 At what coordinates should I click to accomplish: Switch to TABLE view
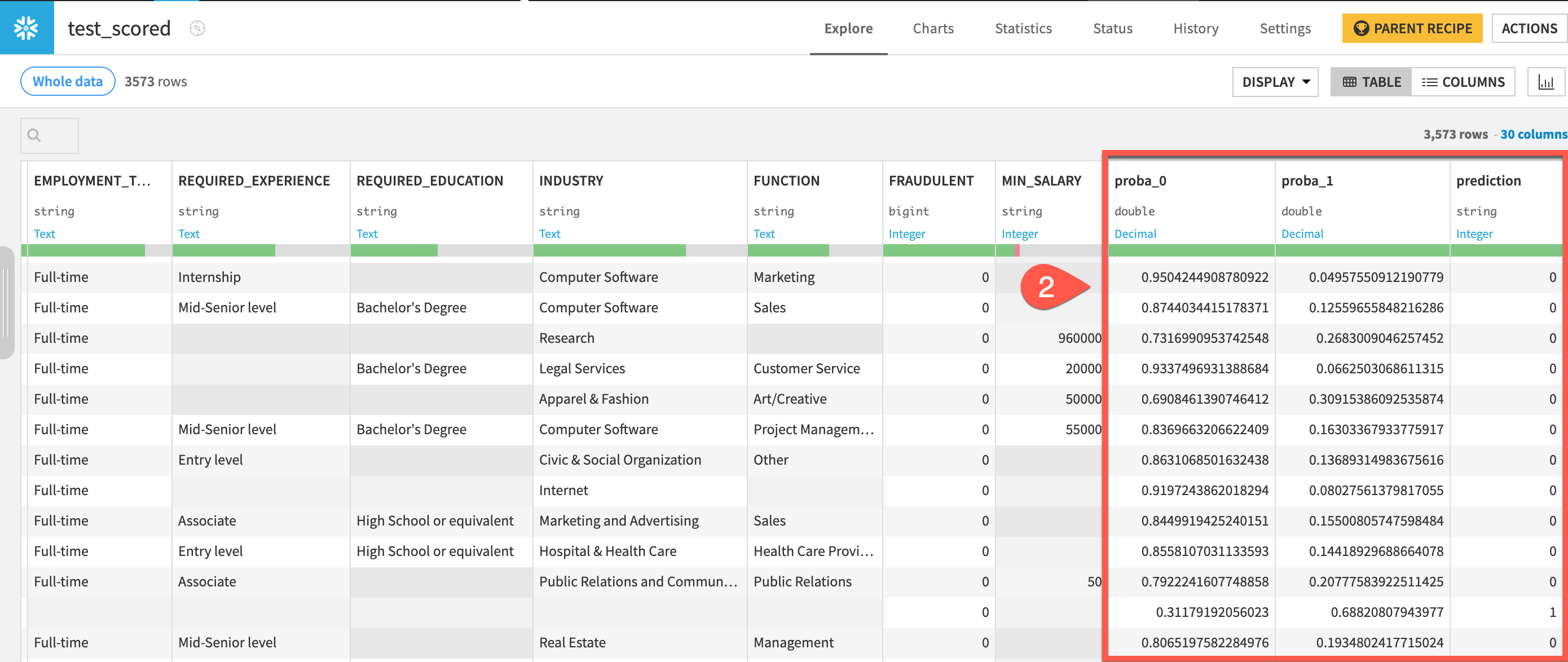1371,82
